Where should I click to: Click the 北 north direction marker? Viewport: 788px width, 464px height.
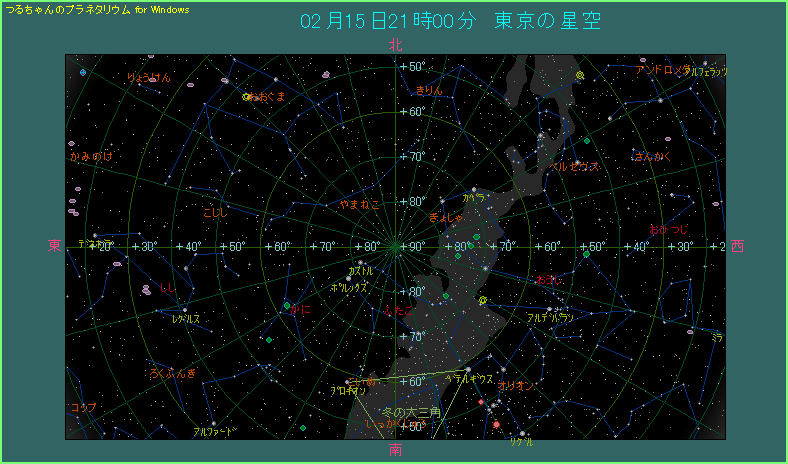[x=396, y=45]
